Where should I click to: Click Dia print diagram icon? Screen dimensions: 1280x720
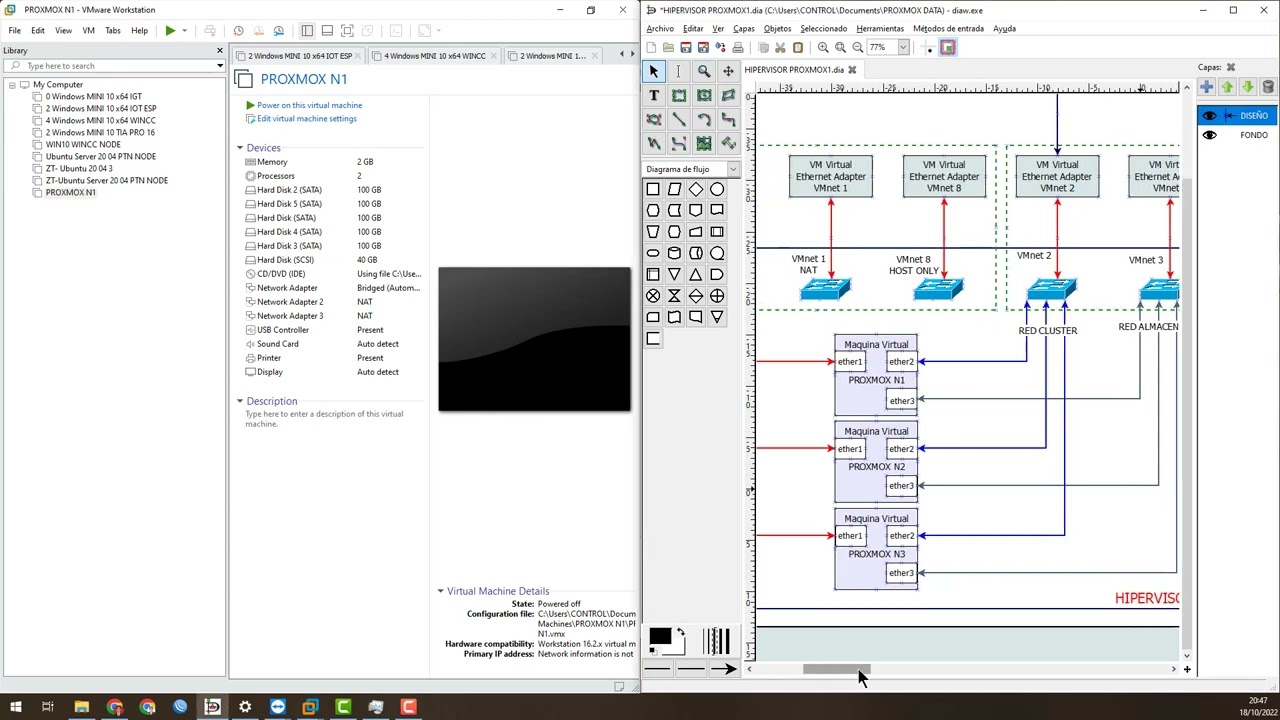tap(738, 47)
